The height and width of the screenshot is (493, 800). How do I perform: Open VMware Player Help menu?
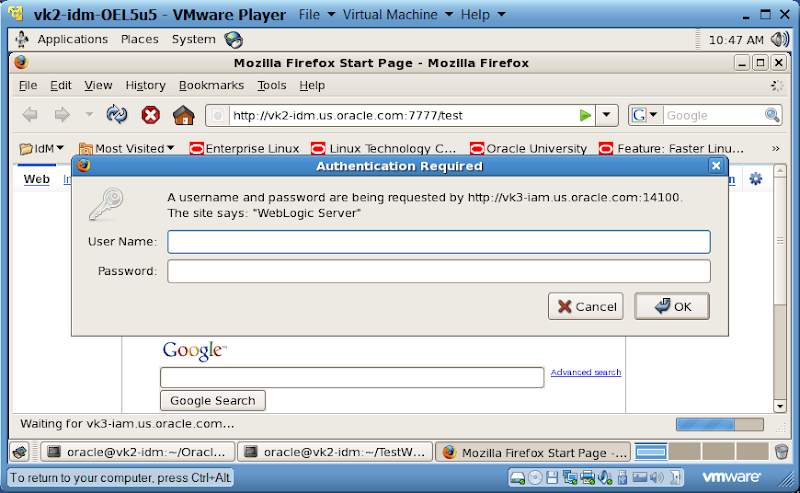click(483, 14)
